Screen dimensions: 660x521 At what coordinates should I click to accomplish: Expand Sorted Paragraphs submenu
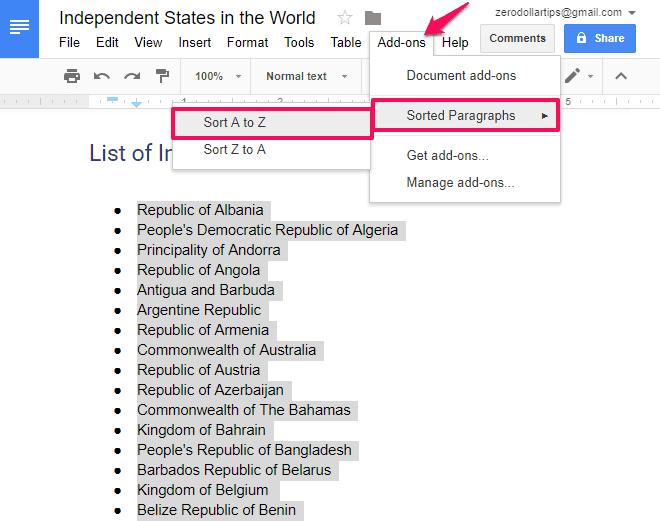pos(466,115)
